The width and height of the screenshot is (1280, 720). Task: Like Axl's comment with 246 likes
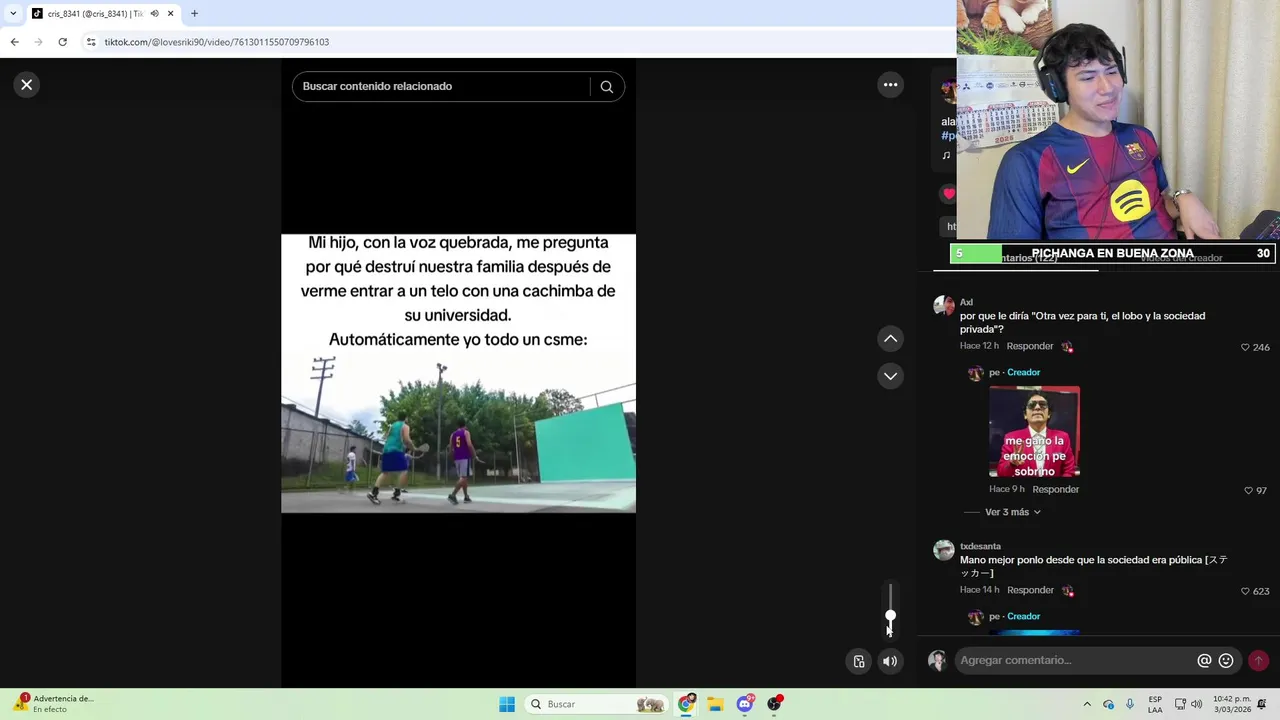(x=1245, y=347)
